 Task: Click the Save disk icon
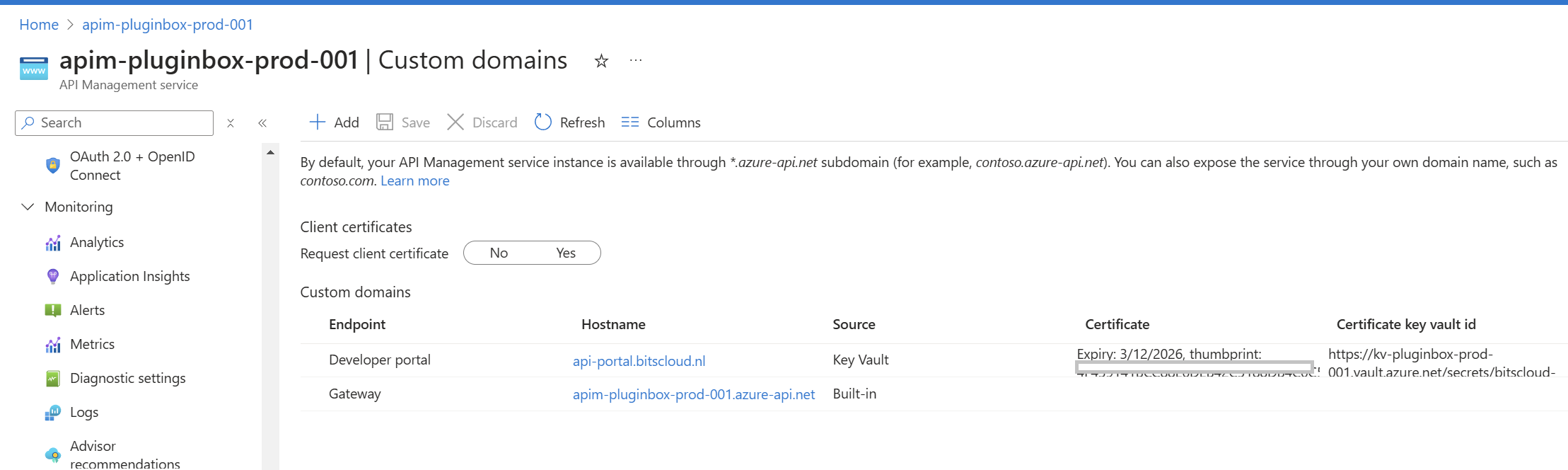[385, 122]
